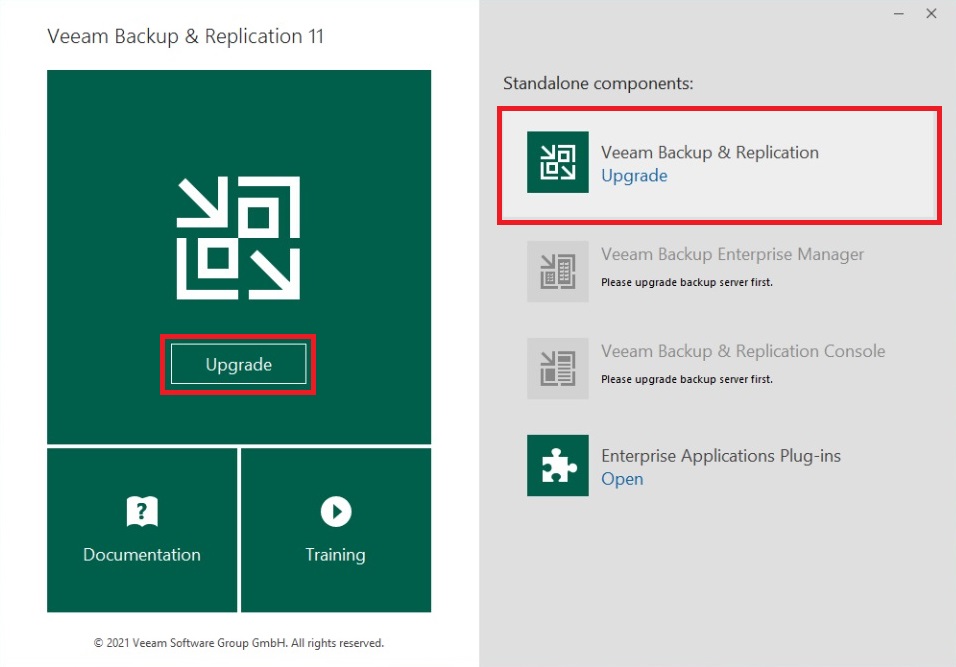Image resolution: width=956 pixels, height=667 pixels.
Task: Minimize the installer window
Action: tap(899, 13)
